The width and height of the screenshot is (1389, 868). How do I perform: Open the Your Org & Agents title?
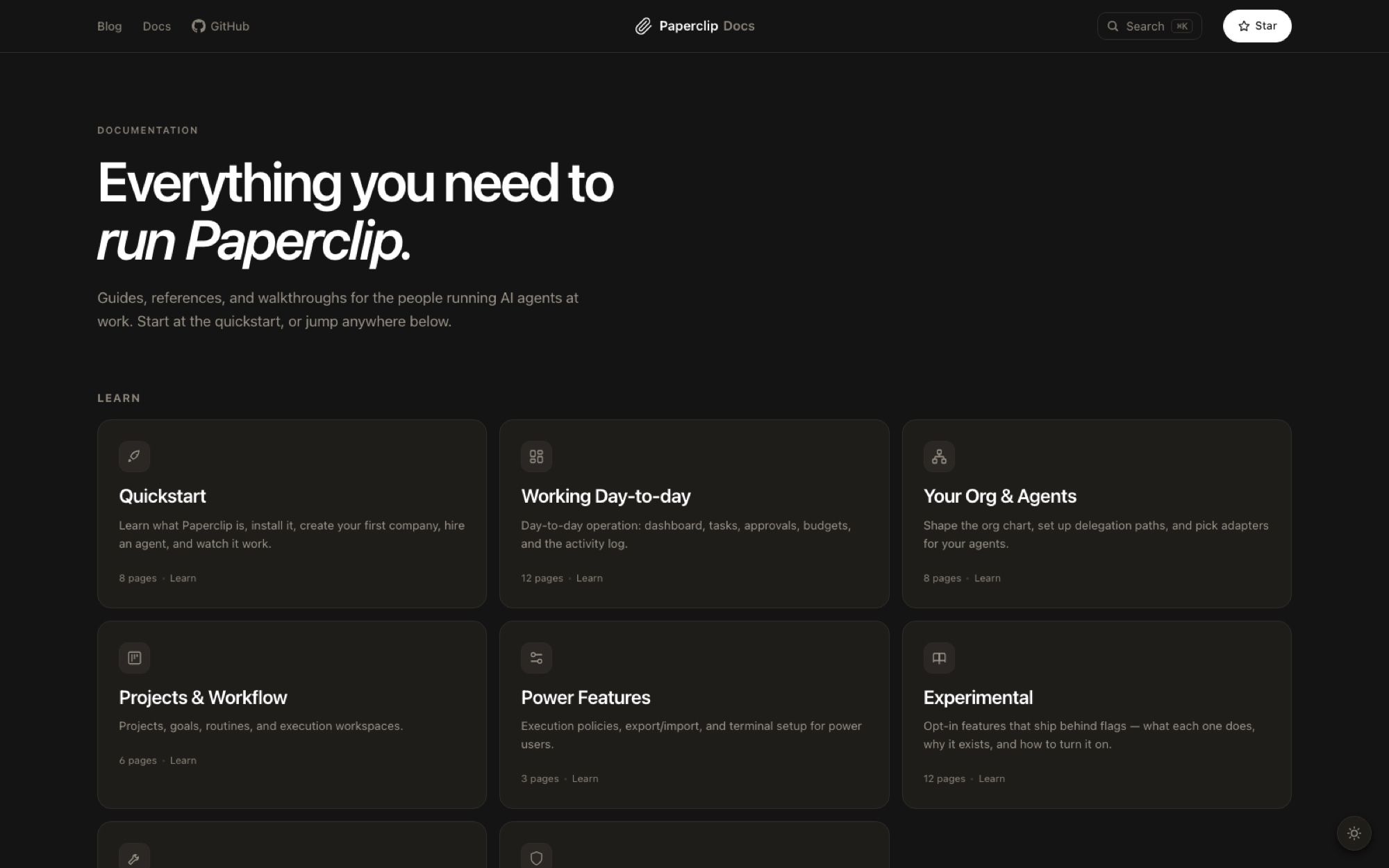[999, 496]
